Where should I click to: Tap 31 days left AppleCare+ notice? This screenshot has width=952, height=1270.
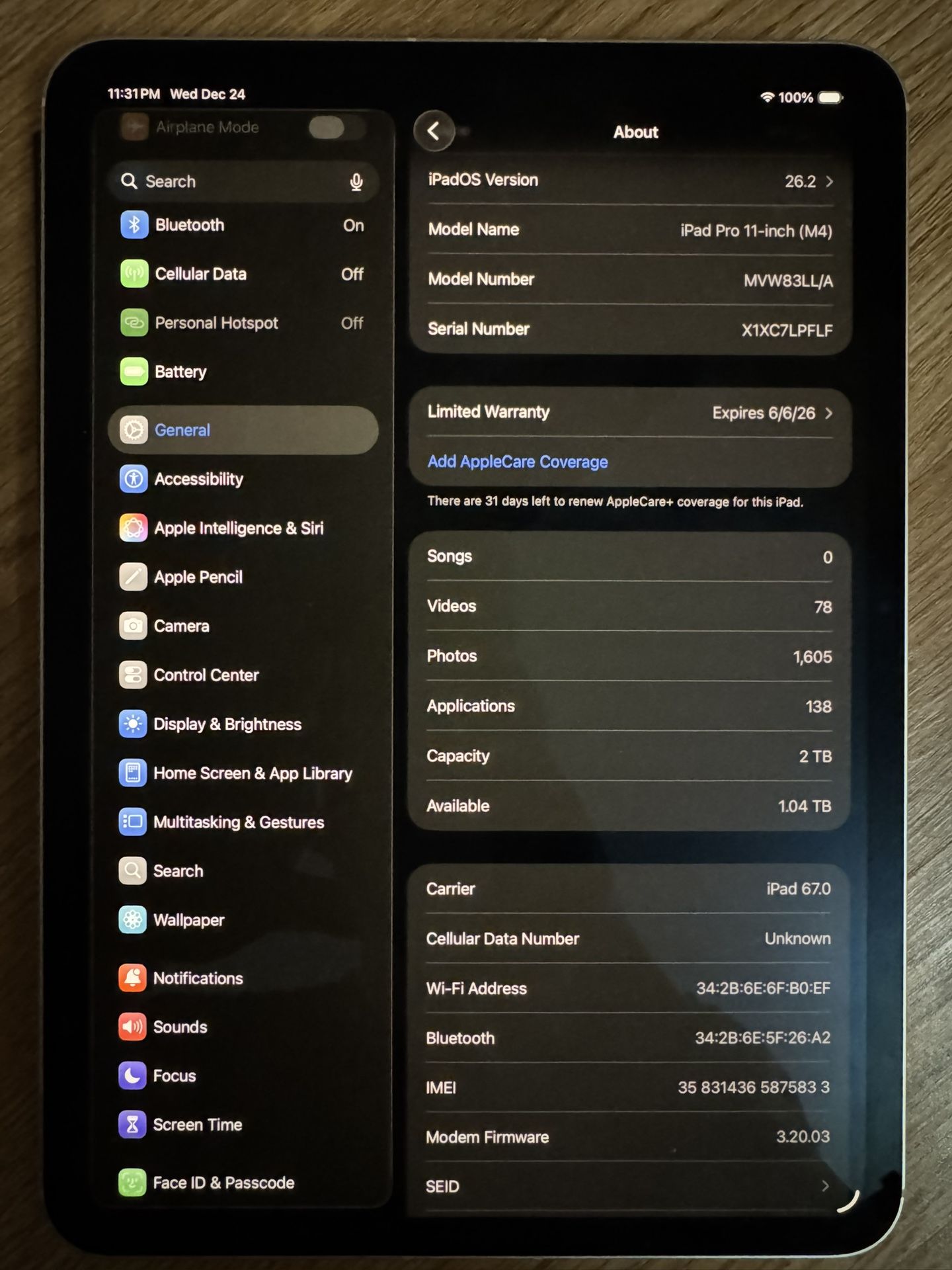pyautogui.click(x=615, y=501)
